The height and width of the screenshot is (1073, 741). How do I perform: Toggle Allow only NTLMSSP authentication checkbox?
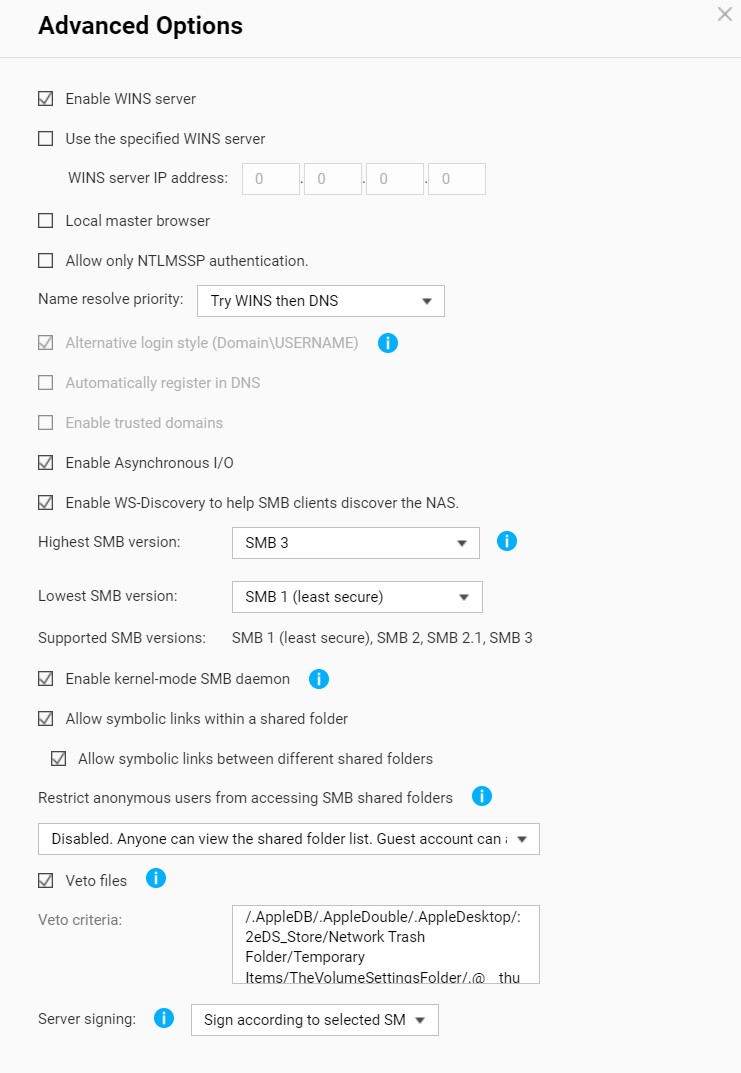tap(46, 260)
